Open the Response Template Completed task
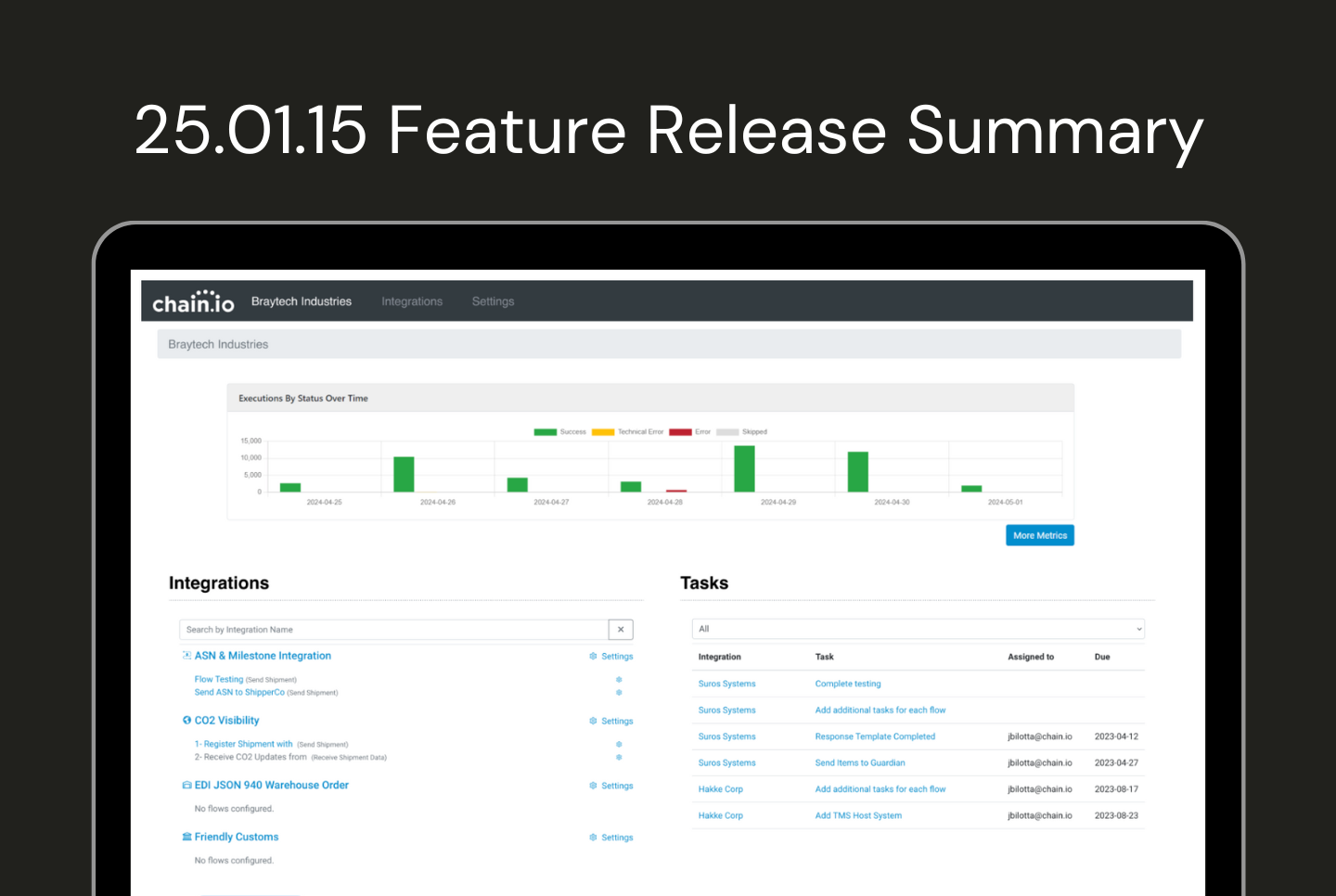 [x=875, y=737]
